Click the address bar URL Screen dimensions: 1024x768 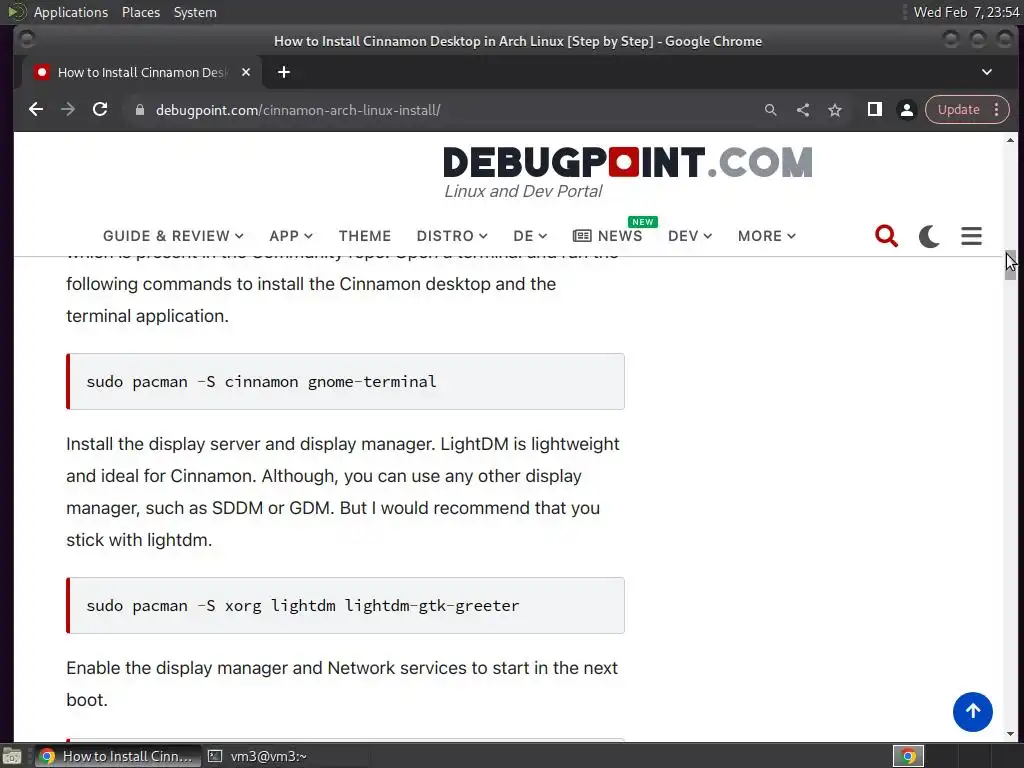(298, 110)
